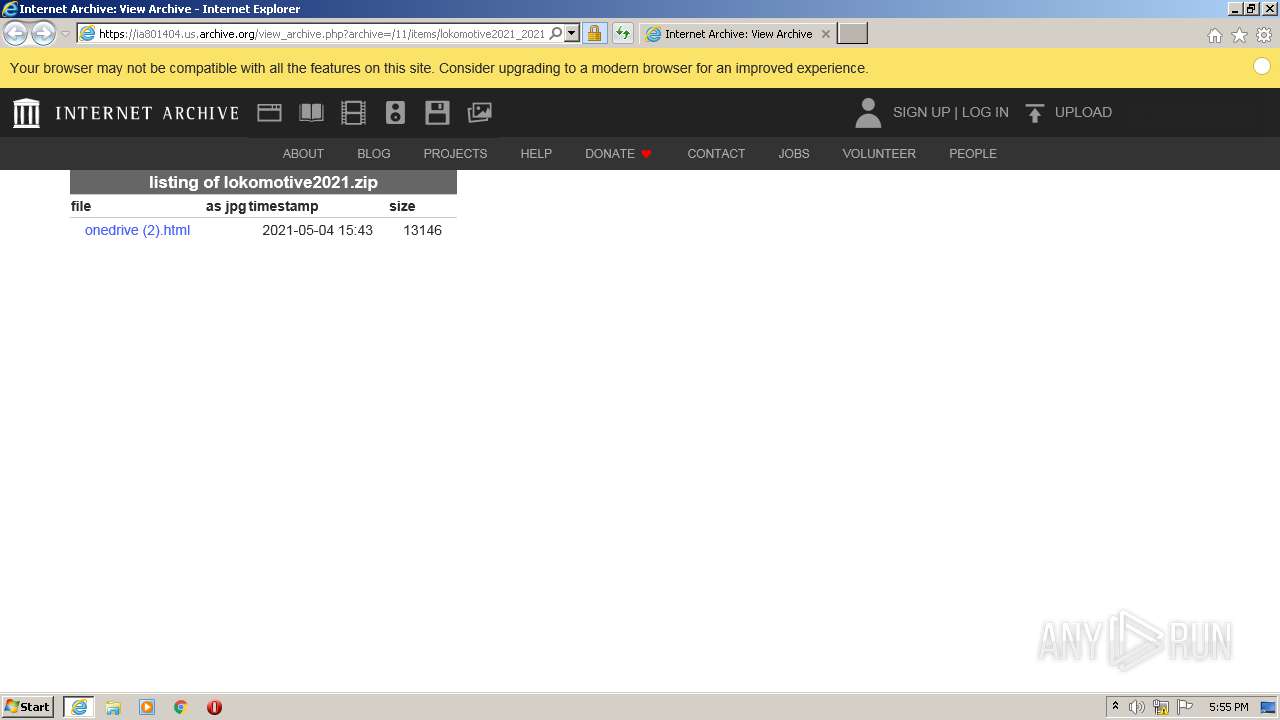The height and width of the screenshot is (720, 1280).
Task: Open the VOLUNTEER menu item
Action: 879,154
